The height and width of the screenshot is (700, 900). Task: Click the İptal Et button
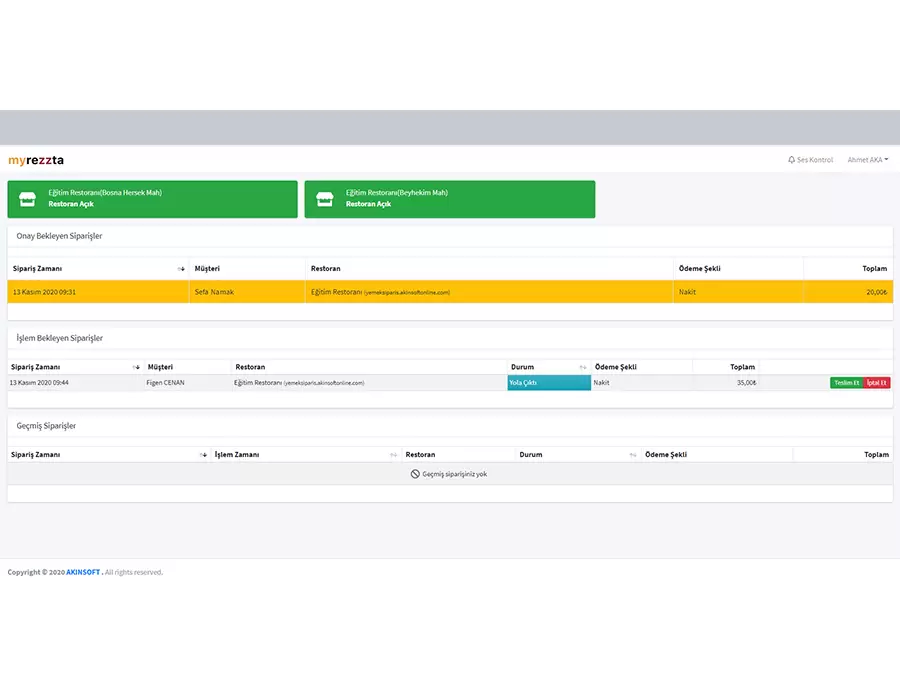click(x=876, y=383)
